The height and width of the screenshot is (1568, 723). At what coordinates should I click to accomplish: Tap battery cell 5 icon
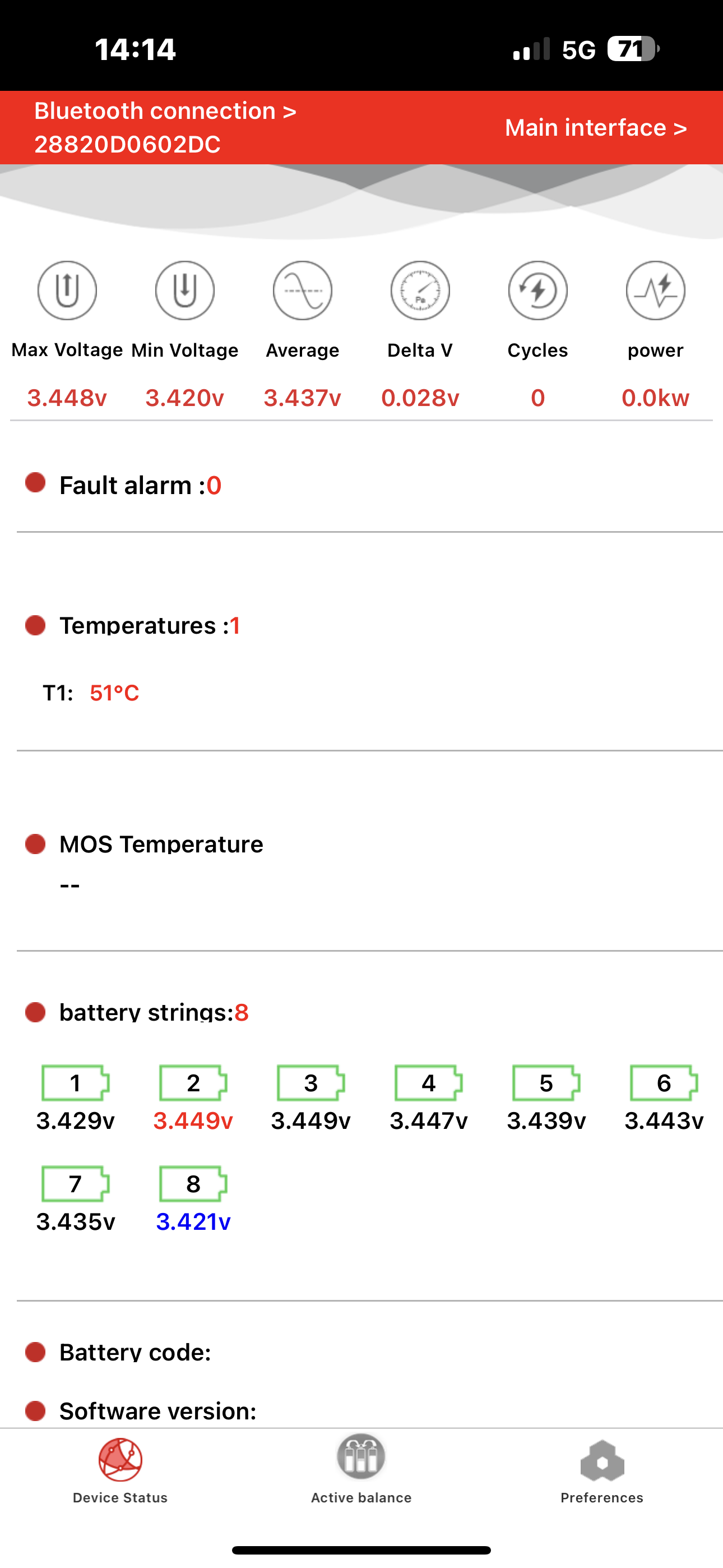(x=546, y=1083)
